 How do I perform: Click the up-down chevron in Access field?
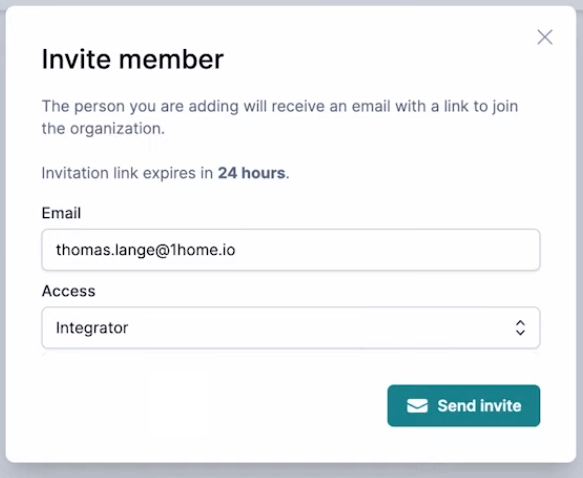point(520,328)
